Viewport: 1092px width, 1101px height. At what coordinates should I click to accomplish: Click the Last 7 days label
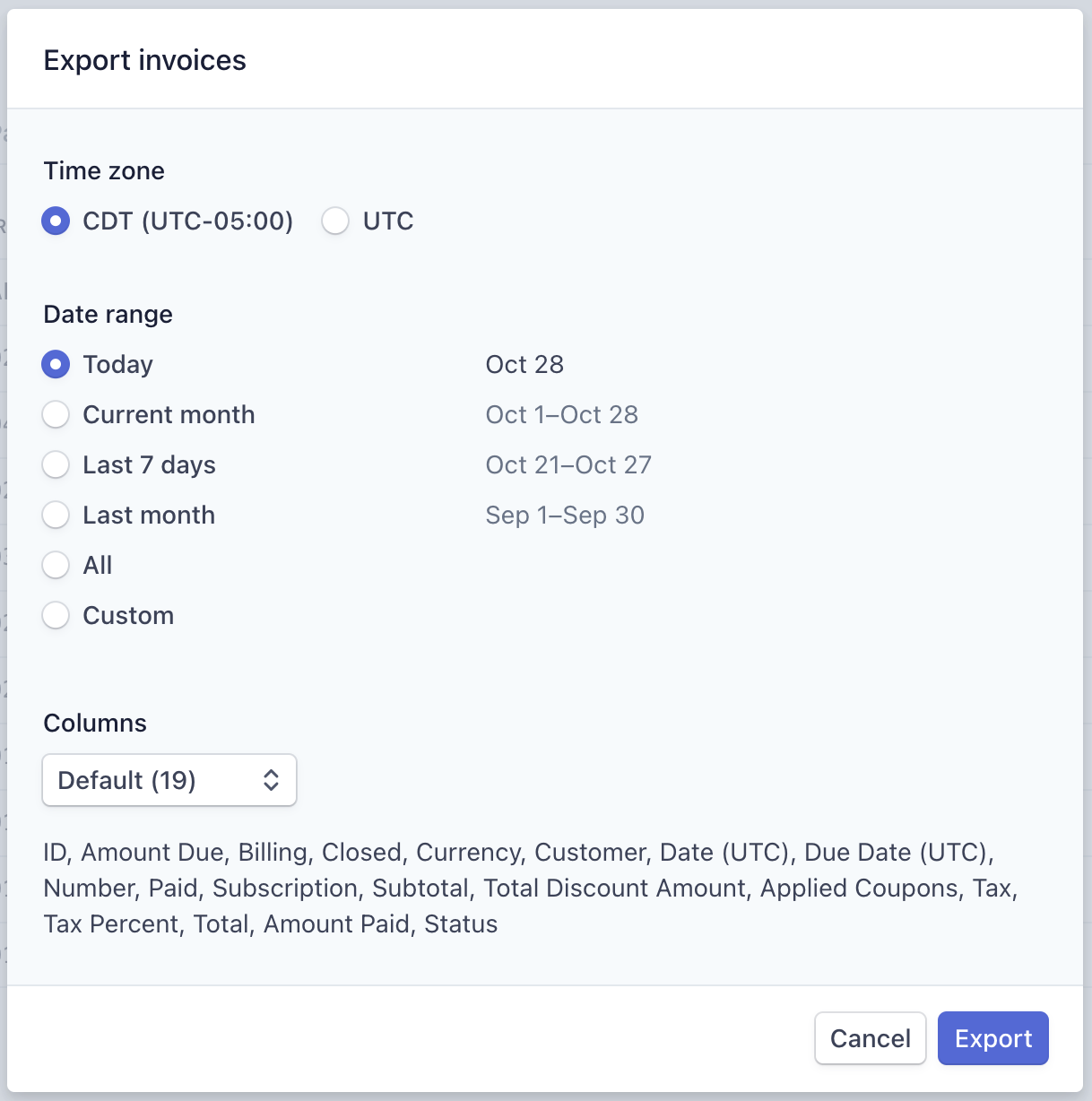click(x=149, y=464)
